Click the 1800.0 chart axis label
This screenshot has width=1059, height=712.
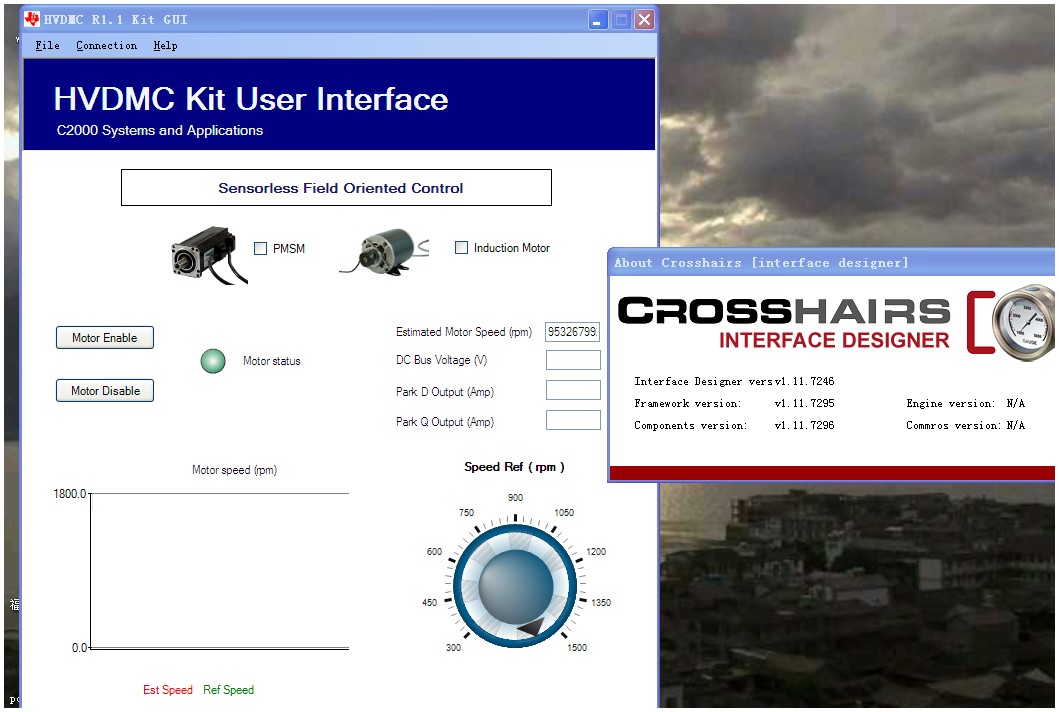70,494
